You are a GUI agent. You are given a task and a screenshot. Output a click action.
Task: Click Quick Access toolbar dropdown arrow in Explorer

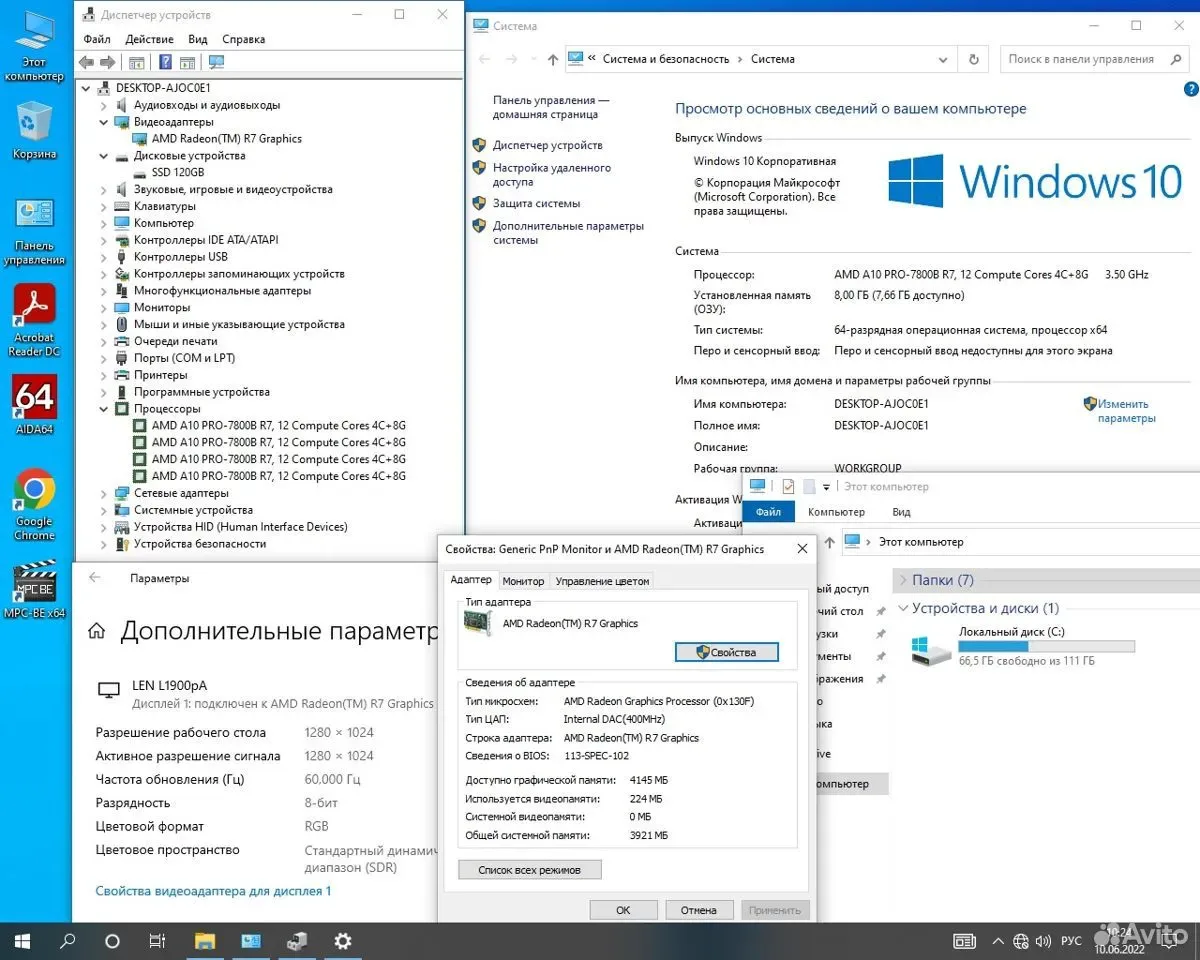827,487
